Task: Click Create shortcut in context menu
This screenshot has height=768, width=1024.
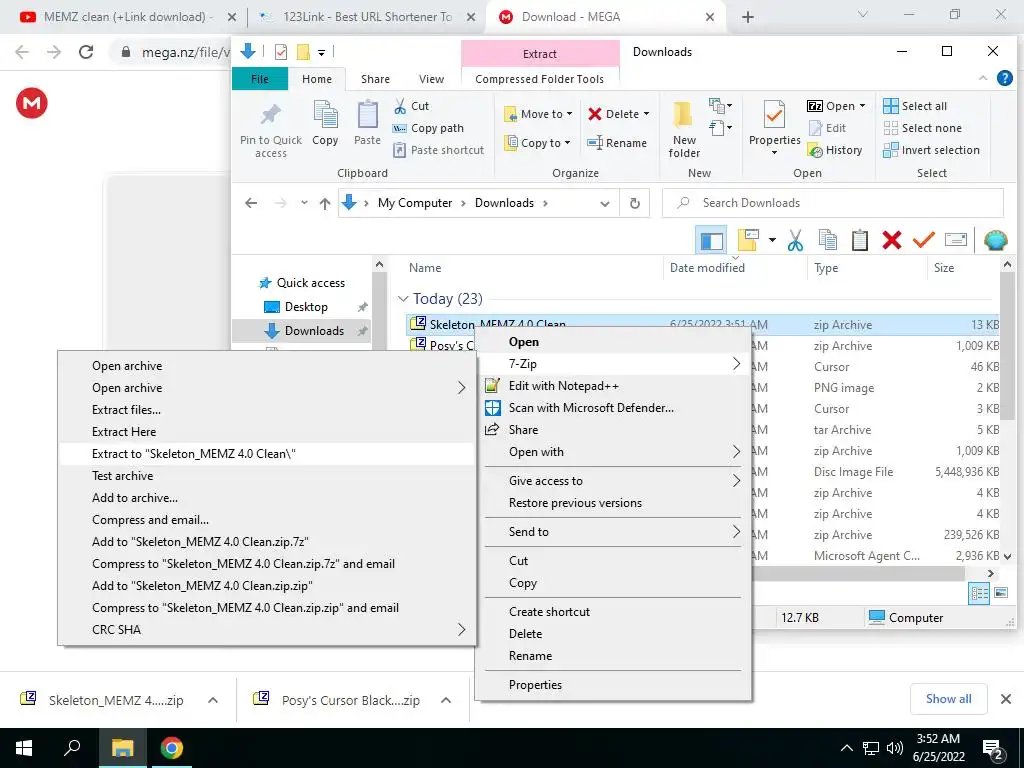Action: point(612,612)
